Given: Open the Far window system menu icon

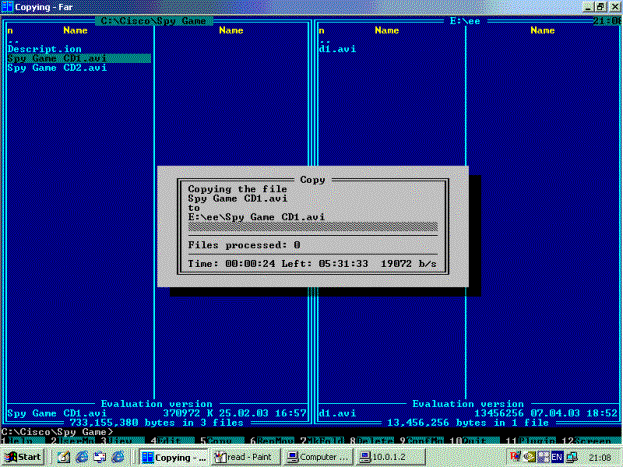Looking at the screenshot, I should coord(8,7).
